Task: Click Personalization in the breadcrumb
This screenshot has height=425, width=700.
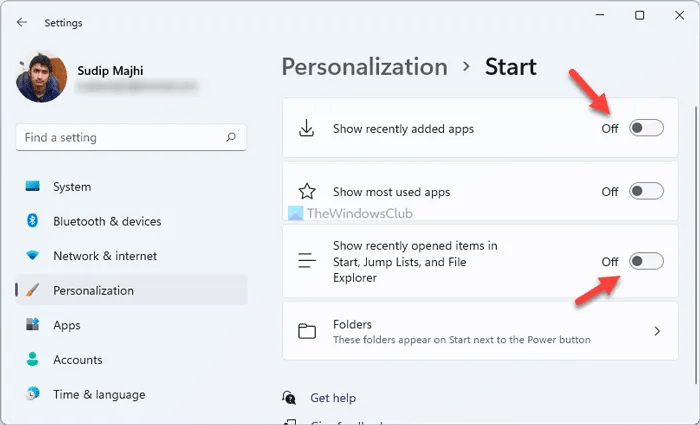Action: coord(364,67)
